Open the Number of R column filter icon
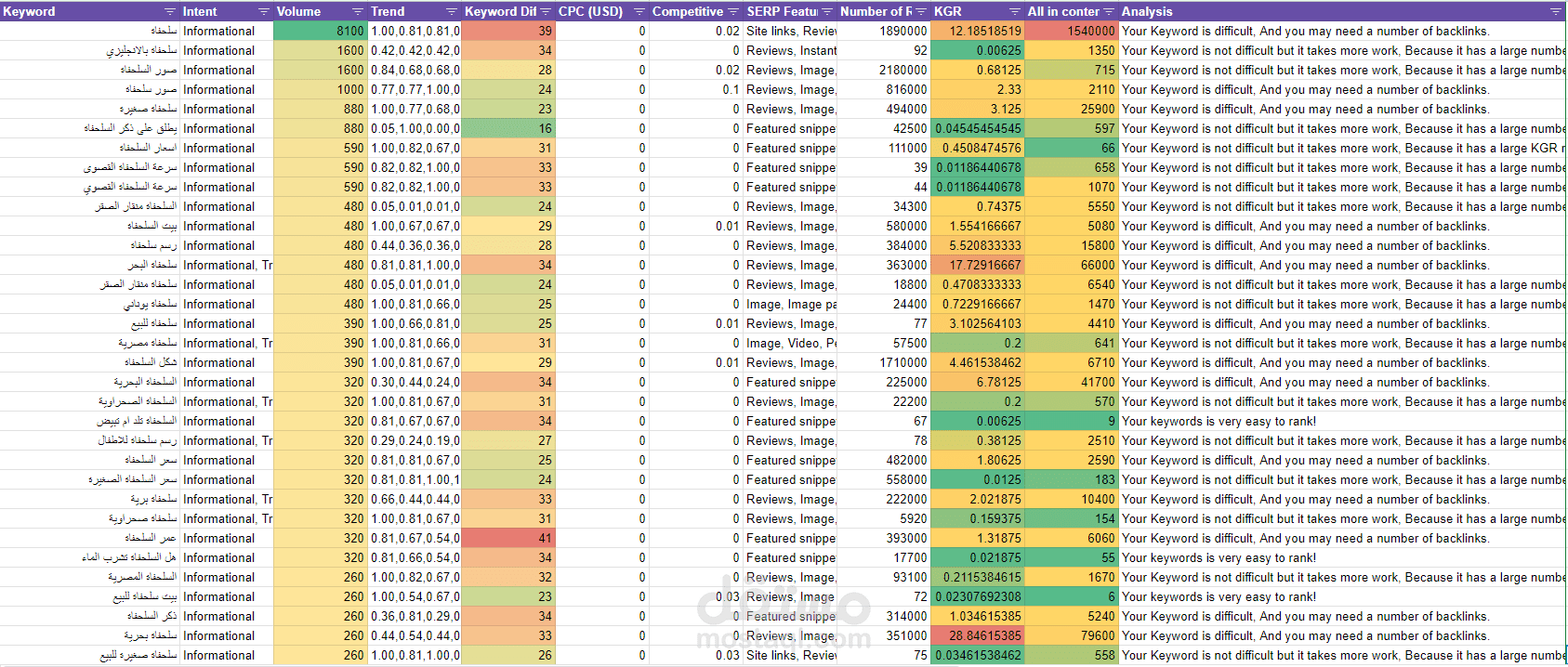The height and width of the screenshot is (667, 1568). [921, 11]
